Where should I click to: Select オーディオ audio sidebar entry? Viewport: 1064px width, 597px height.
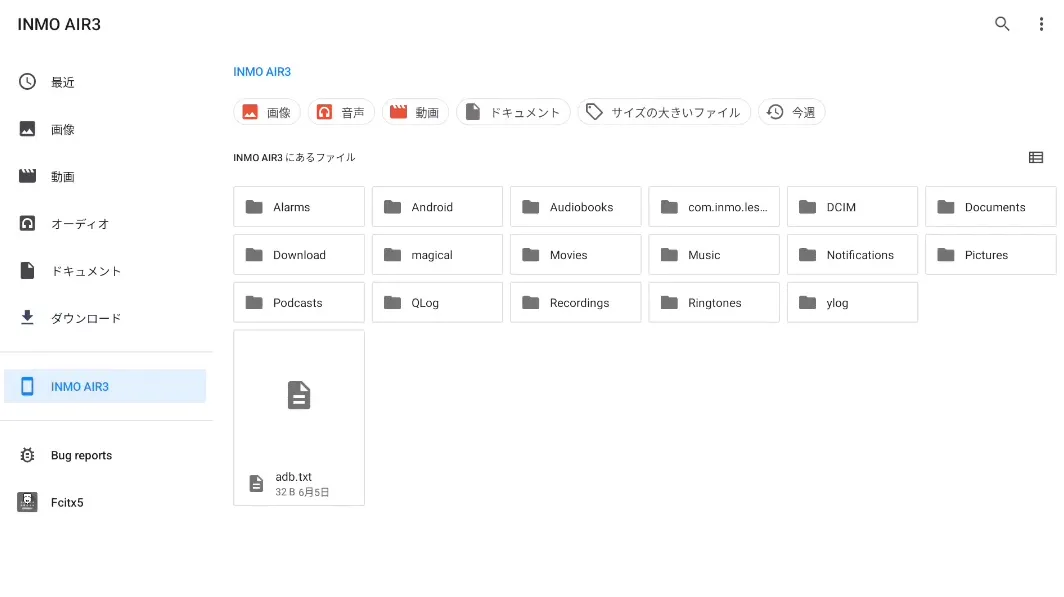(80, 224)
